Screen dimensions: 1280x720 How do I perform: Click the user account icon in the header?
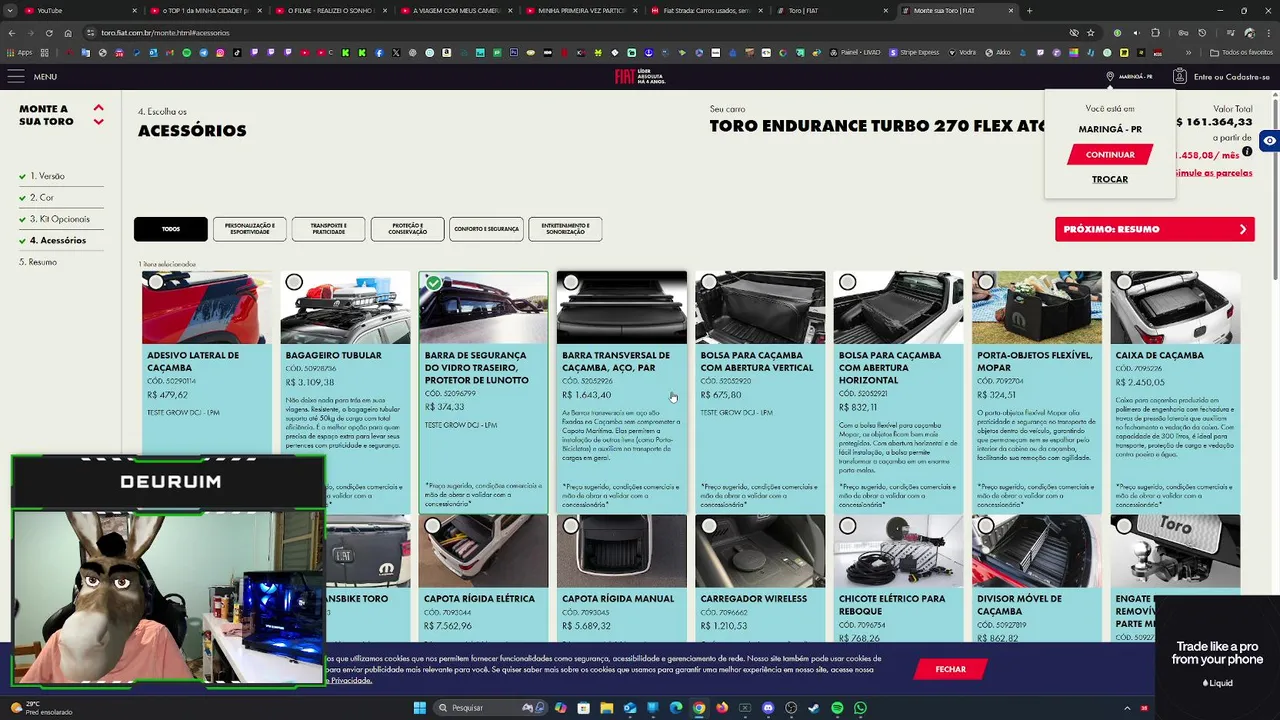1180,76
